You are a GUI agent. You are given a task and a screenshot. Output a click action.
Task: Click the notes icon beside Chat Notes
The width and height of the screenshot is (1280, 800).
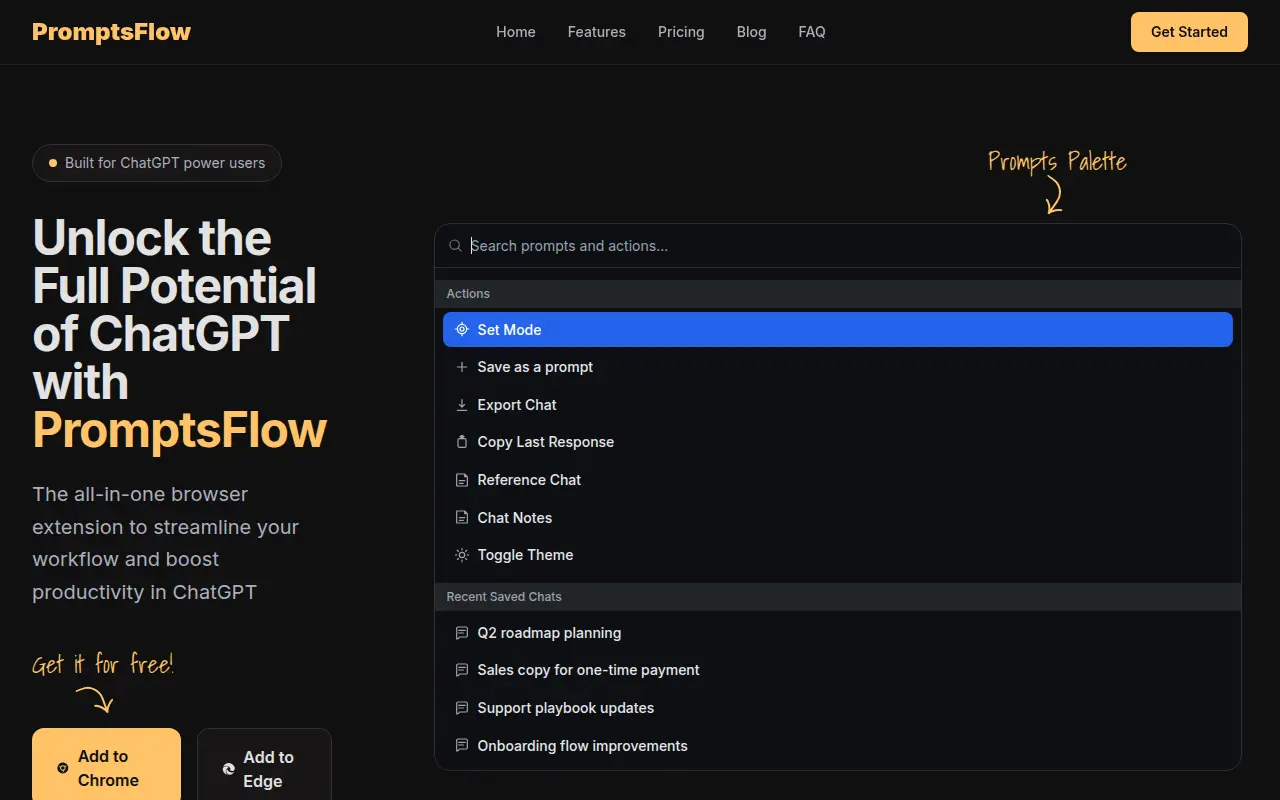pyautogui.click(x=462, y=518)
